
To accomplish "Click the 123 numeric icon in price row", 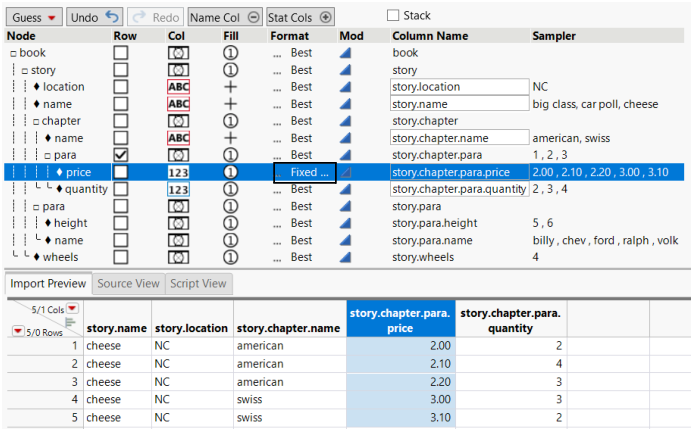I will 178,172.
